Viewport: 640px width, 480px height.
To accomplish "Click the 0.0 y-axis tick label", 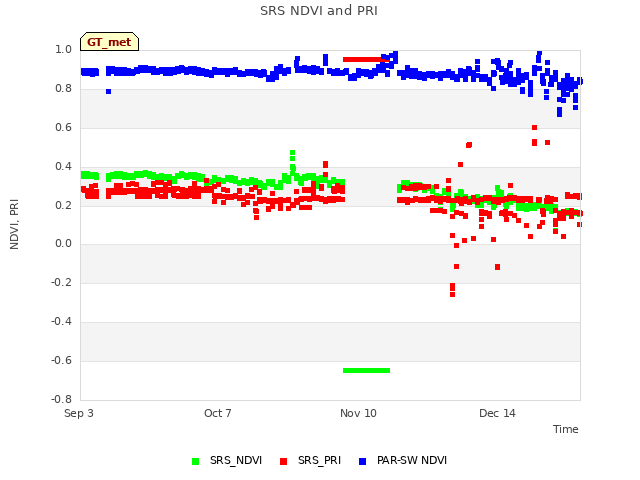I will (x=63, y=244).
